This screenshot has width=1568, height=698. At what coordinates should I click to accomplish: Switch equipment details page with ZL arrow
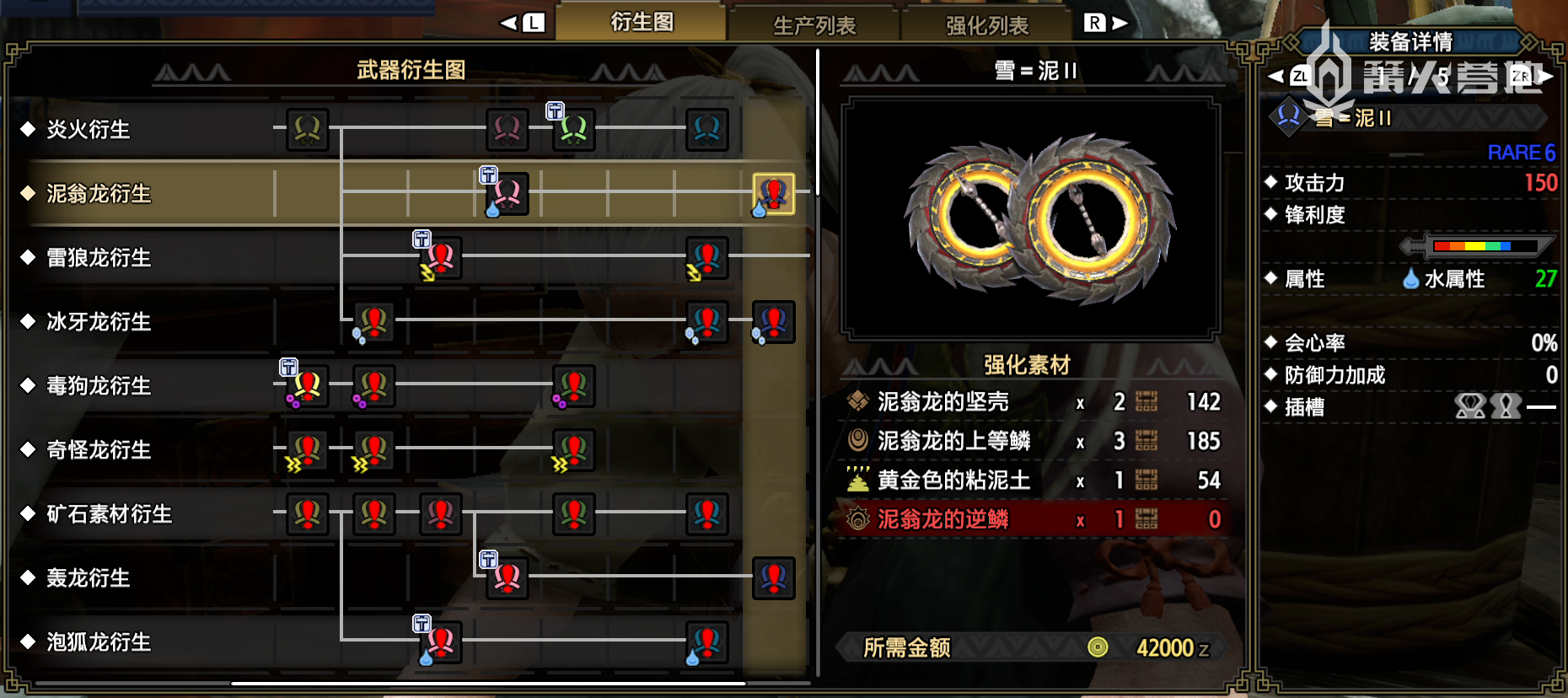pyautogui.click(x=1290, y=77)
